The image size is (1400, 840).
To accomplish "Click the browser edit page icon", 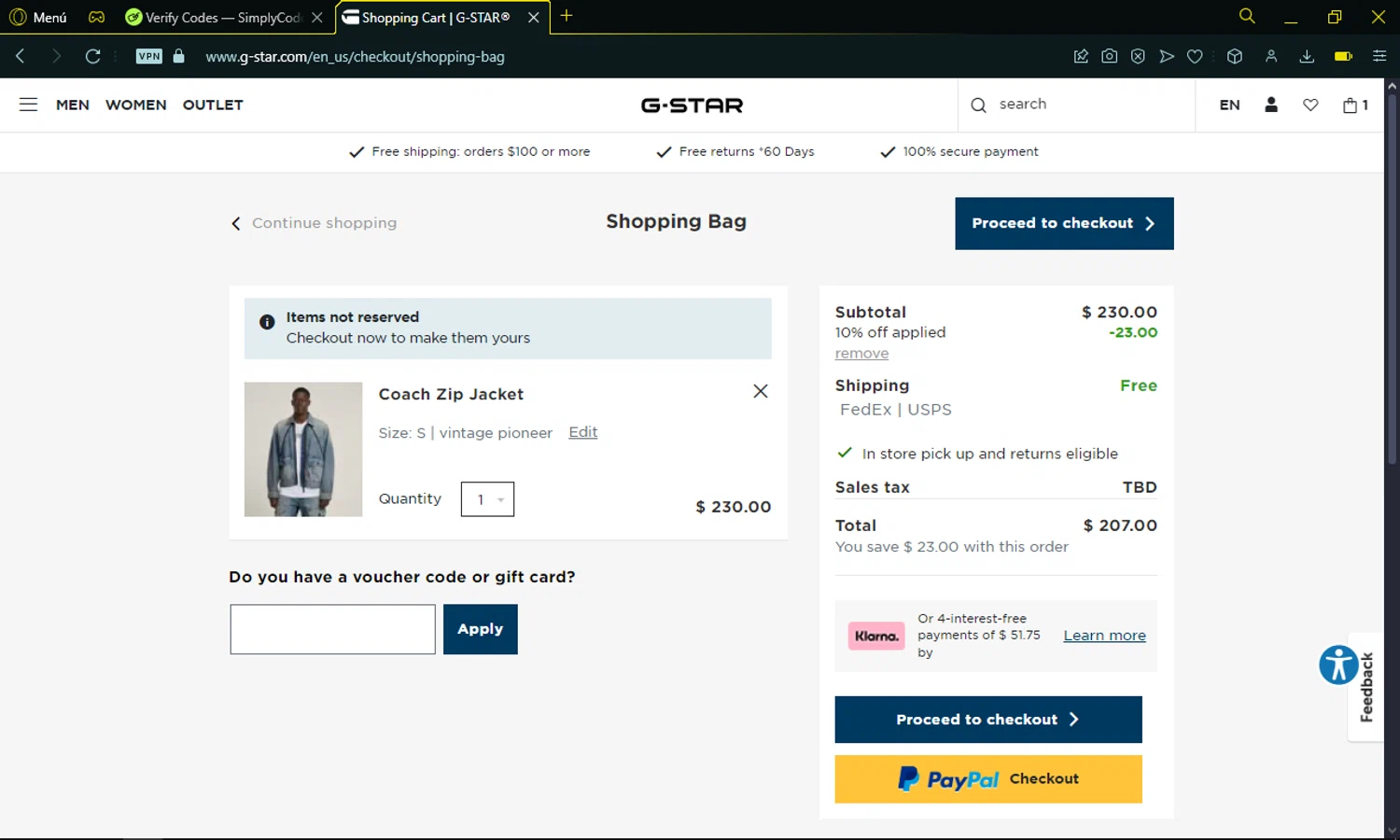I will [x=1081, y=56].
